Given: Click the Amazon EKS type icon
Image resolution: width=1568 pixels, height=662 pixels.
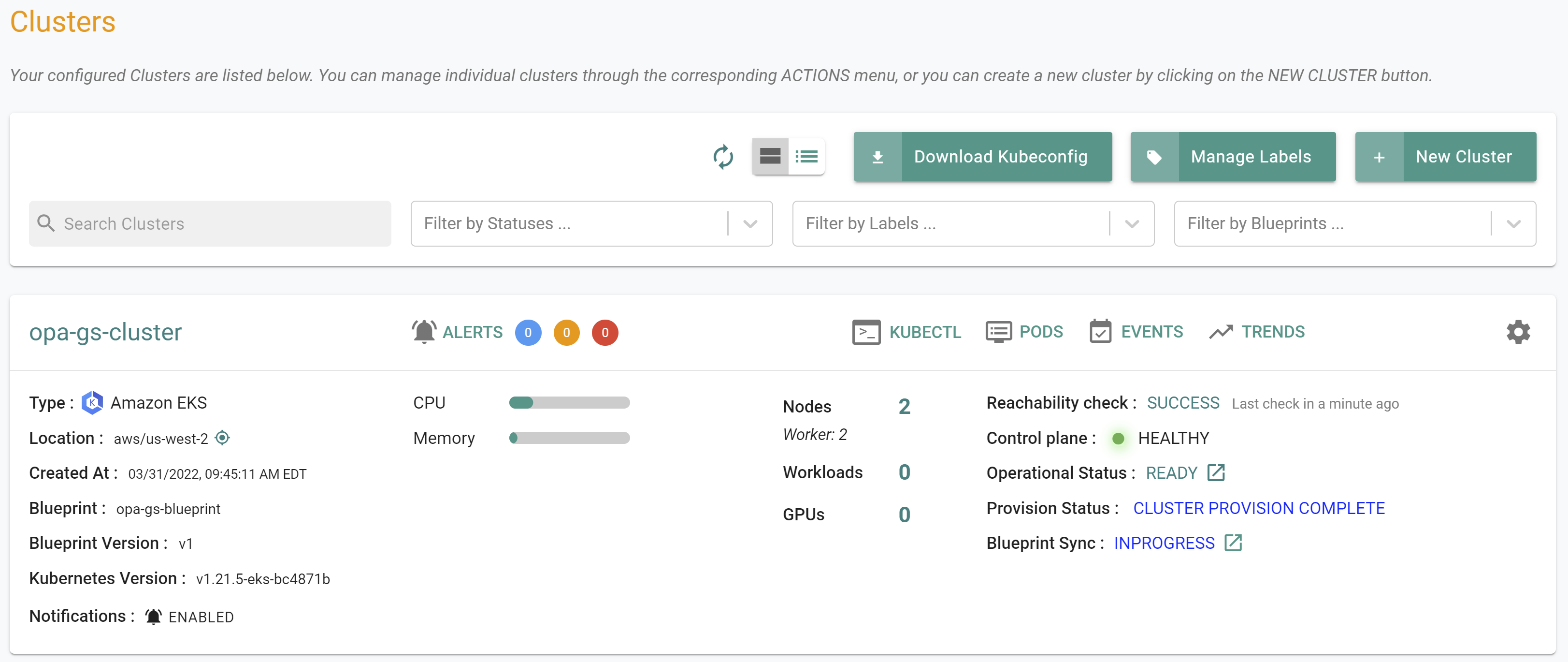Looking at the screenshot, I should pos(92,402).
